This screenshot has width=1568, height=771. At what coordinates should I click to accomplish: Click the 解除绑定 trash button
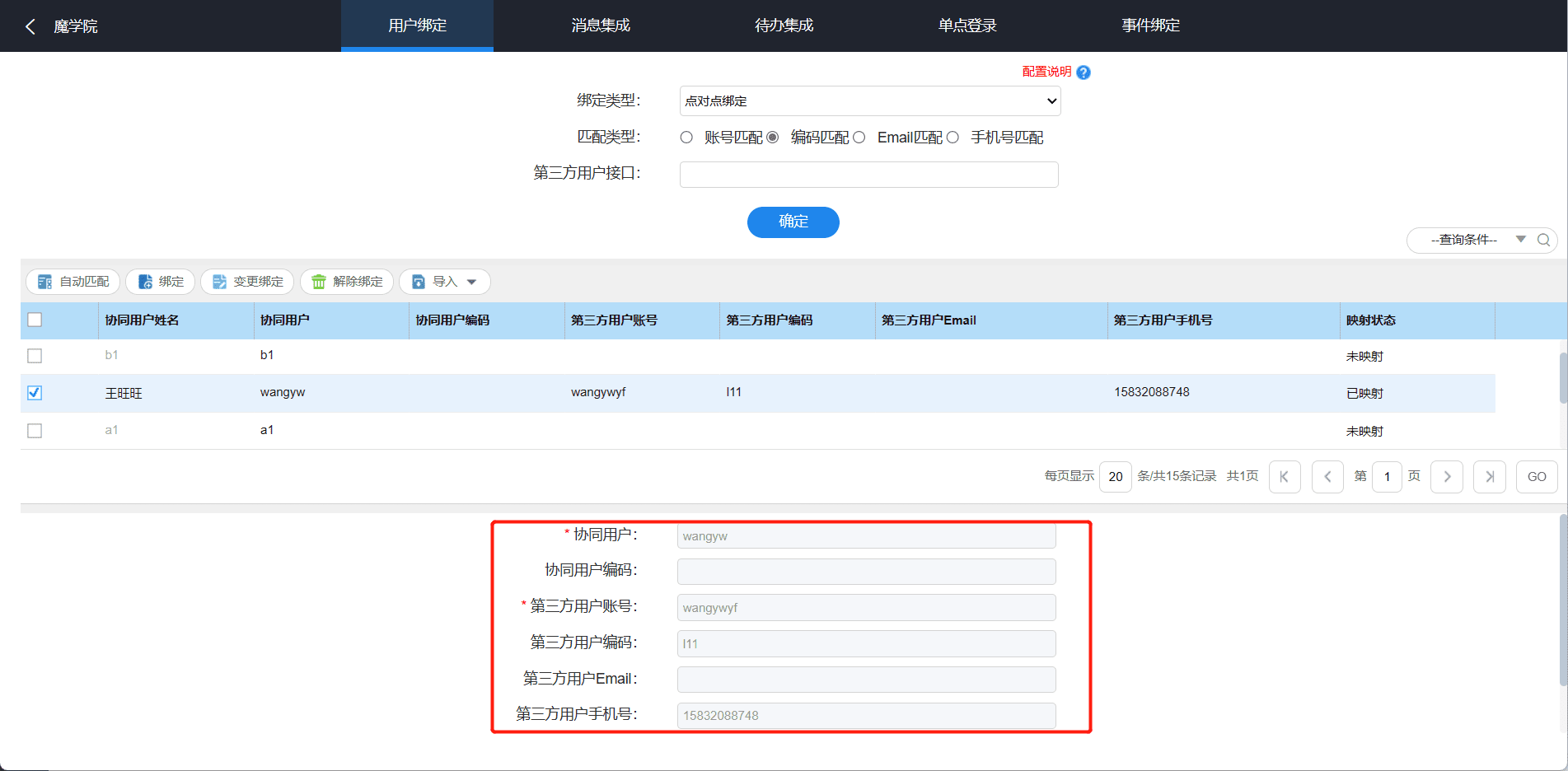pos(347,282)
